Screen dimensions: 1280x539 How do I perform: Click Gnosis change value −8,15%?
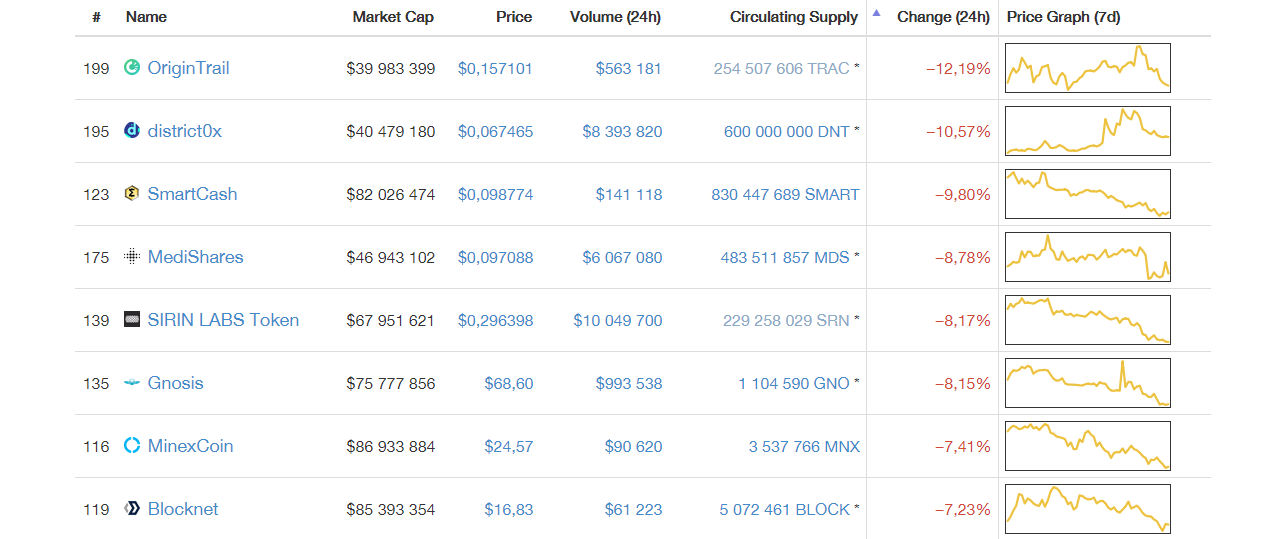(x=962, y=383)
